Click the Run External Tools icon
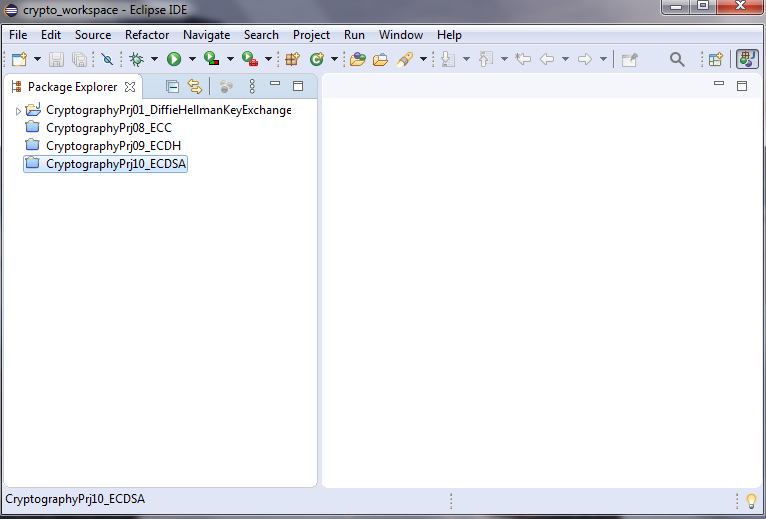This screenshot has height=519, width=766. 250,59
